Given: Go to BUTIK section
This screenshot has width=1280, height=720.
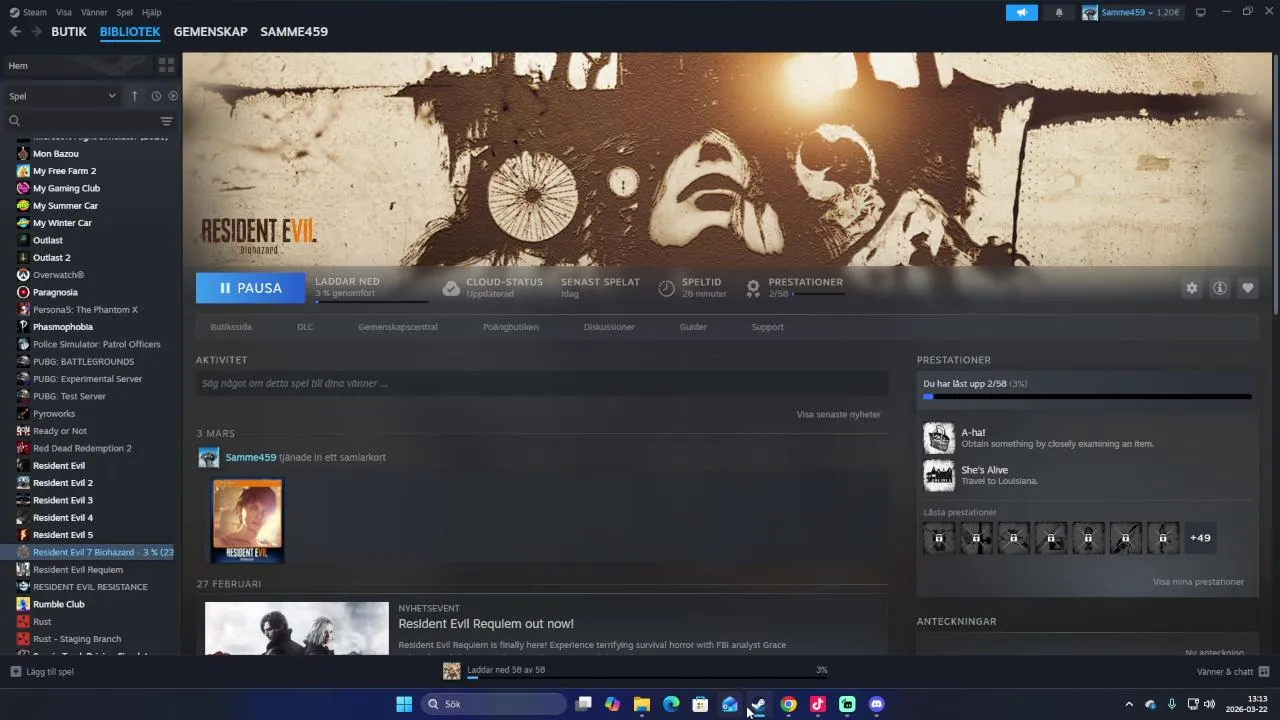Looking at the screenshot, I should (x=69, y=31).
